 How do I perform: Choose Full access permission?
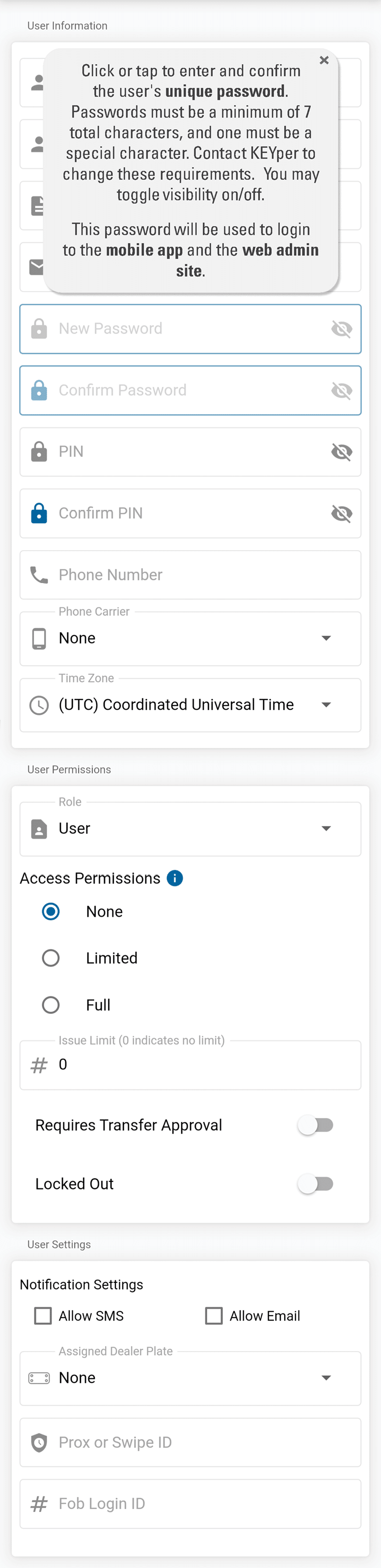click(51, 1005)
